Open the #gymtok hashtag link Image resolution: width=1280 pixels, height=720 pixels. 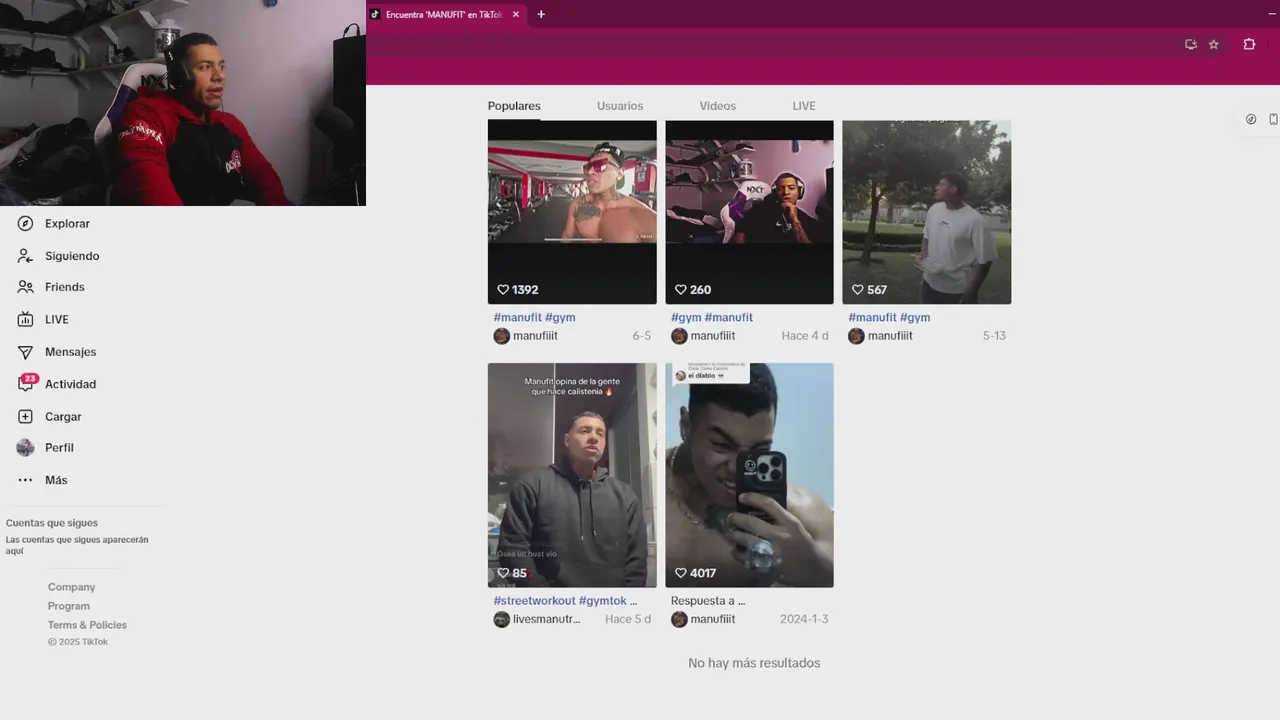coord(602,601)
